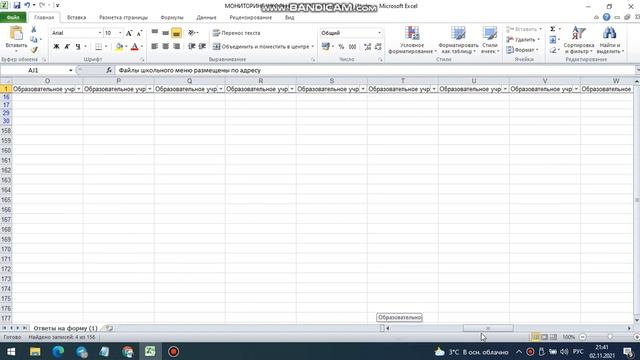Click Удалить cells button
Image resolution: width=640 pixels, height=360 pixels.
523,40
